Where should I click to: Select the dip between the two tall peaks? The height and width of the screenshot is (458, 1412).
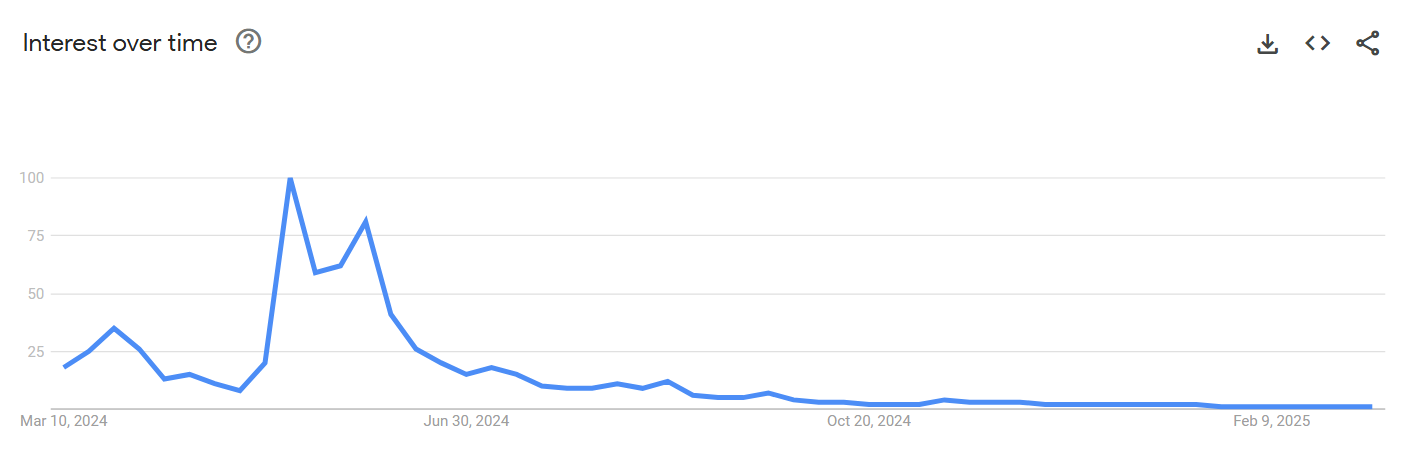click(315, 272)
